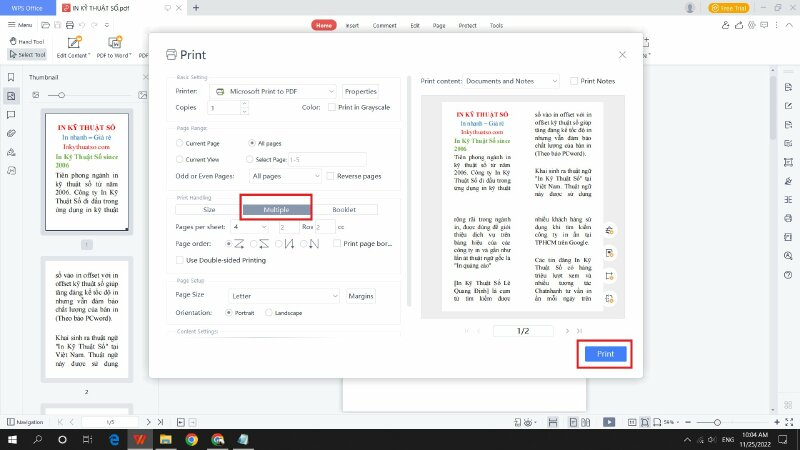Open the Page Size Letter dropdown

click(x=284, y=296)
